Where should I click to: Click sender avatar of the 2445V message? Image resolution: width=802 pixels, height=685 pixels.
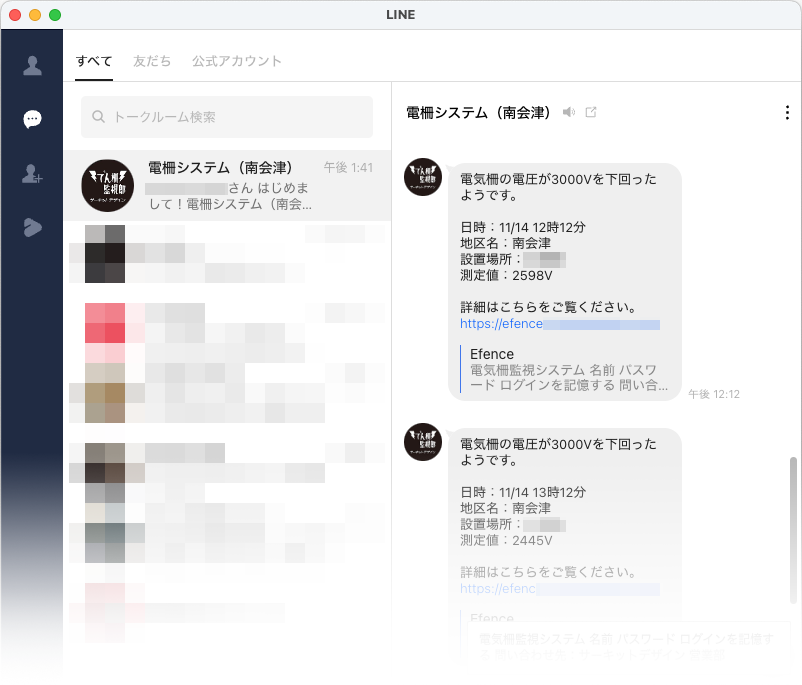click(423, 442)
